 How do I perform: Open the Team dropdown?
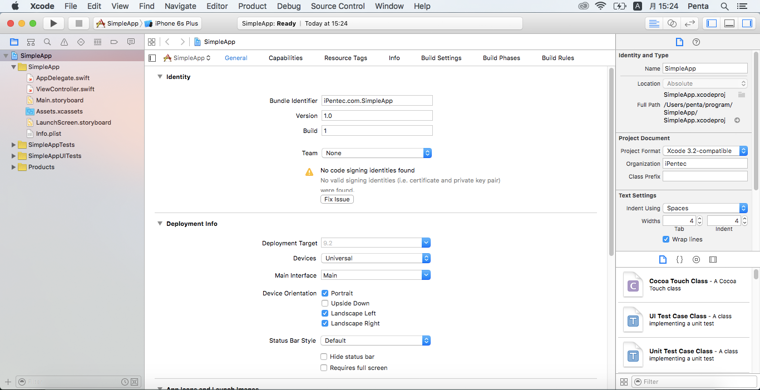(376, 153)
